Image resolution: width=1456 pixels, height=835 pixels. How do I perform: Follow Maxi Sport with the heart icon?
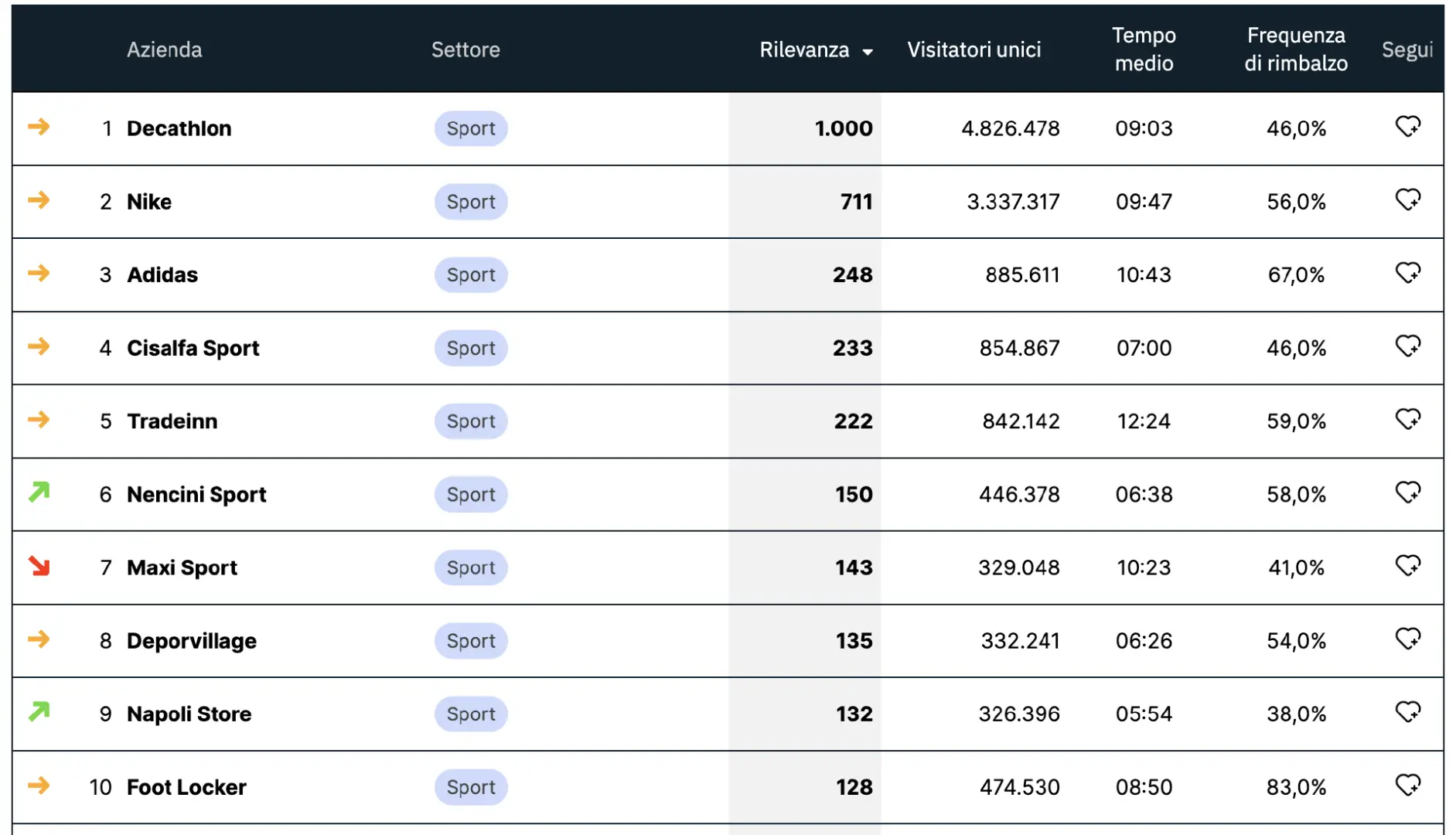(1407, 565)
